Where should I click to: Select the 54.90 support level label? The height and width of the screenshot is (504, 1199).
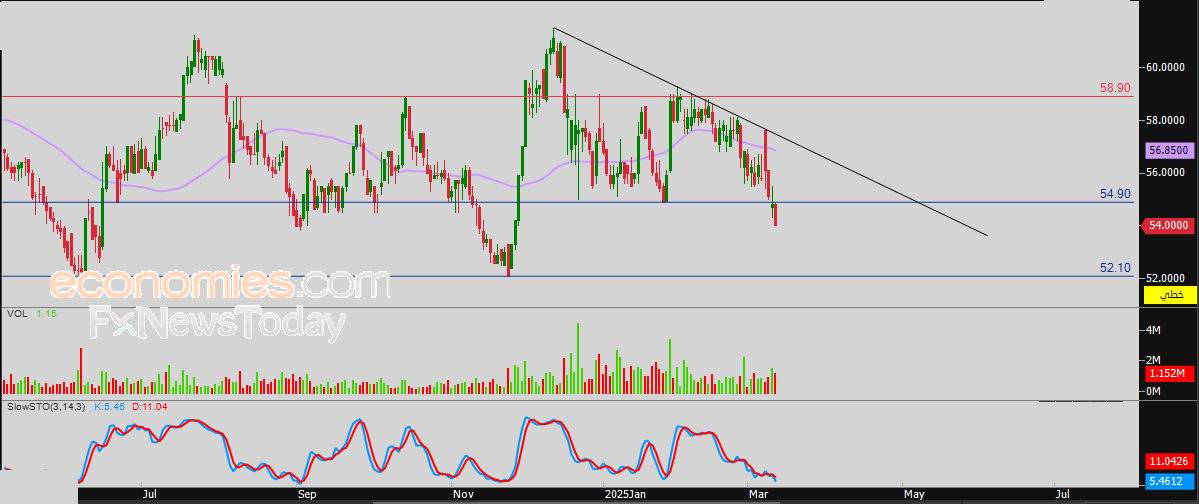pos(1116,194)
